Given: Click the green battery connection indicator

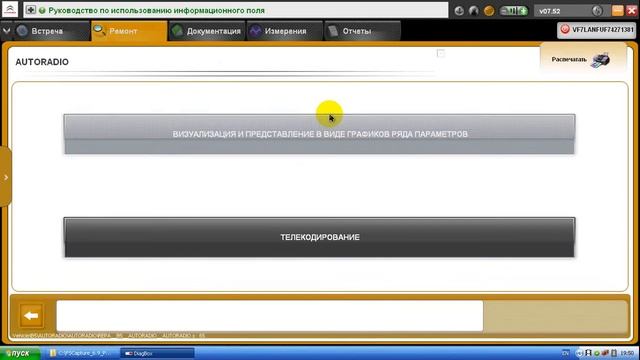Looking at the screenshot, I should (514, 11).
